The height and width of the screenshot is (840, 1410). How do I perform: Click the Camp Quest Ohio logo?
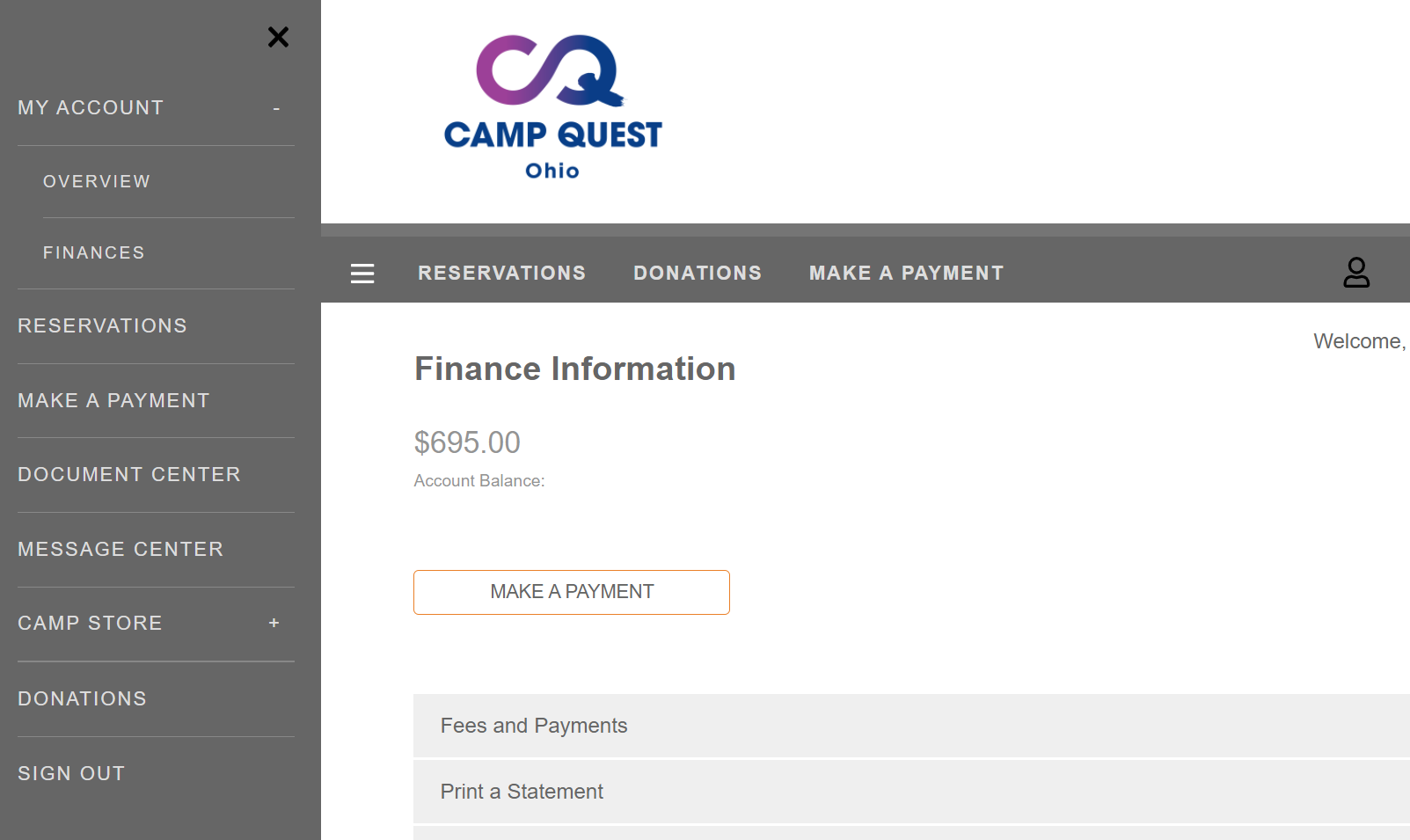552,107
